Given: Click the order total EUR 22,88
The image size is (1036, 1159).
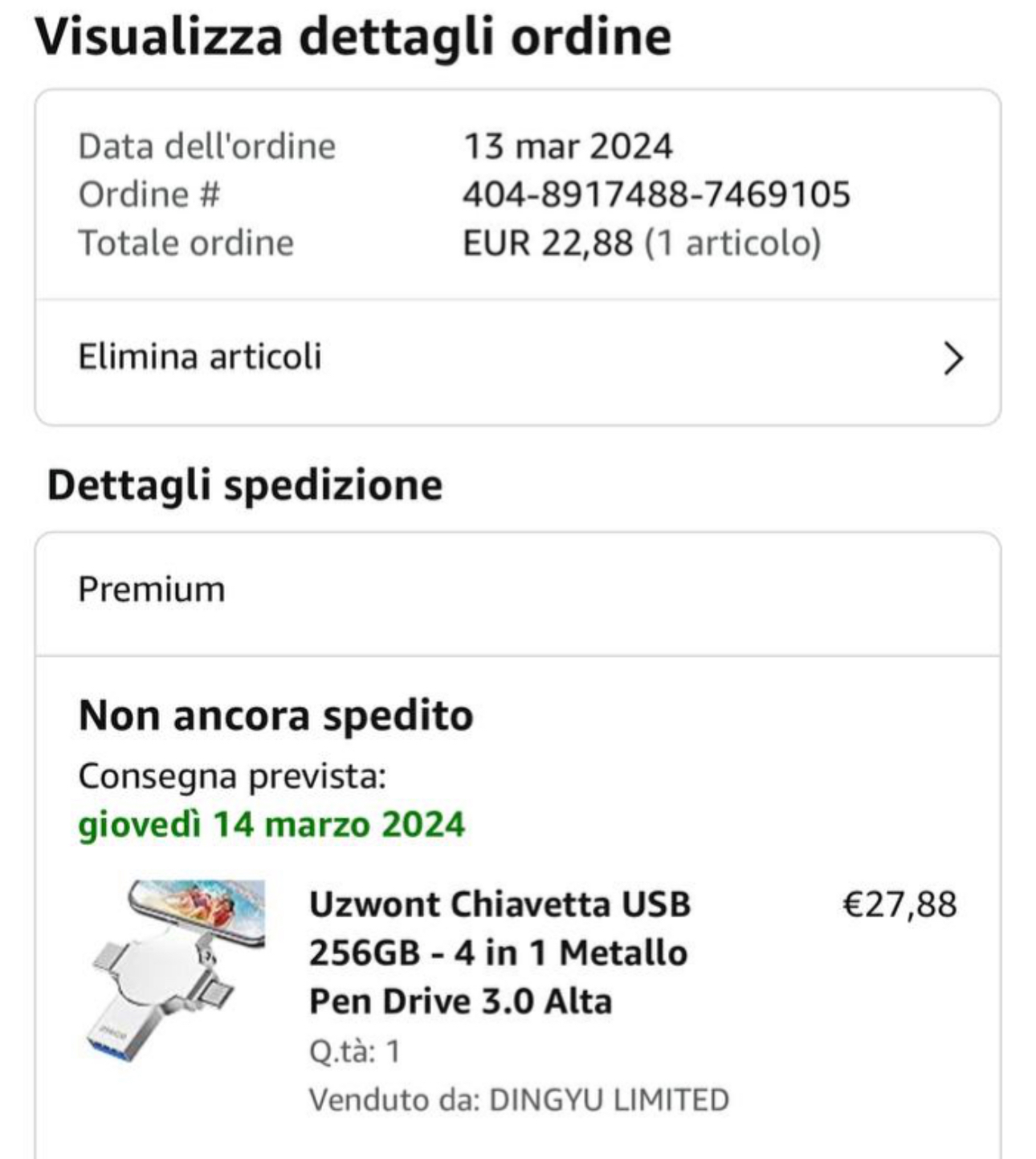Looking at the screenshot, I should pyautogui.click(x=548, y=243).
